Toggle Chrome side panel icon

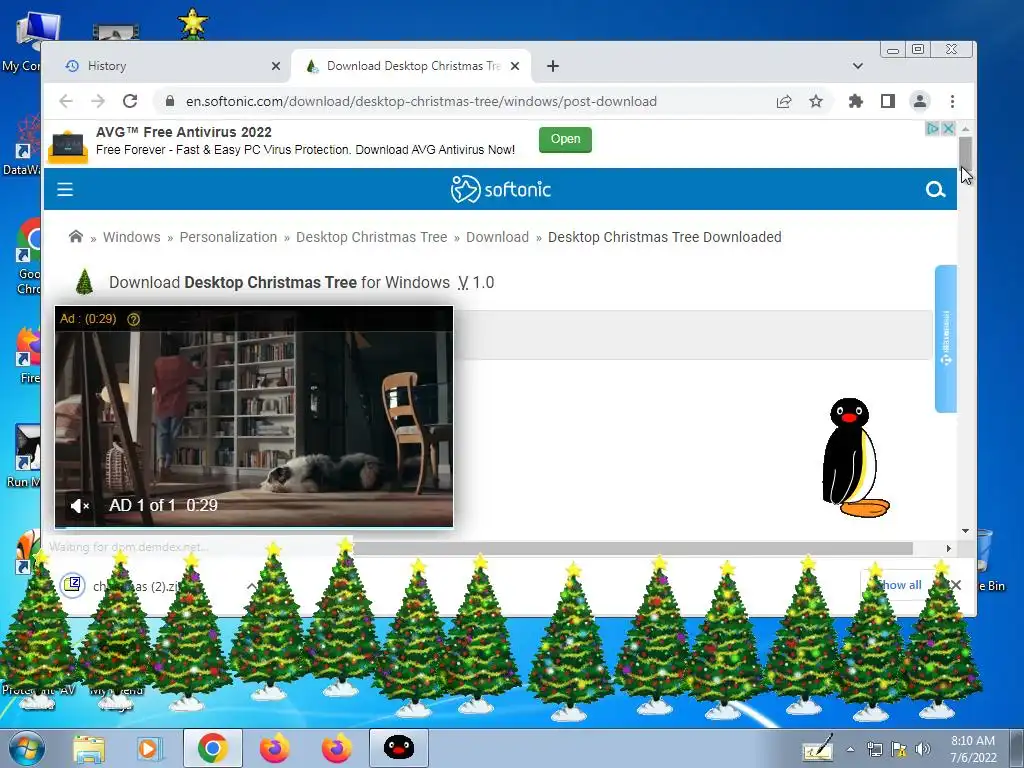(888, 101)
